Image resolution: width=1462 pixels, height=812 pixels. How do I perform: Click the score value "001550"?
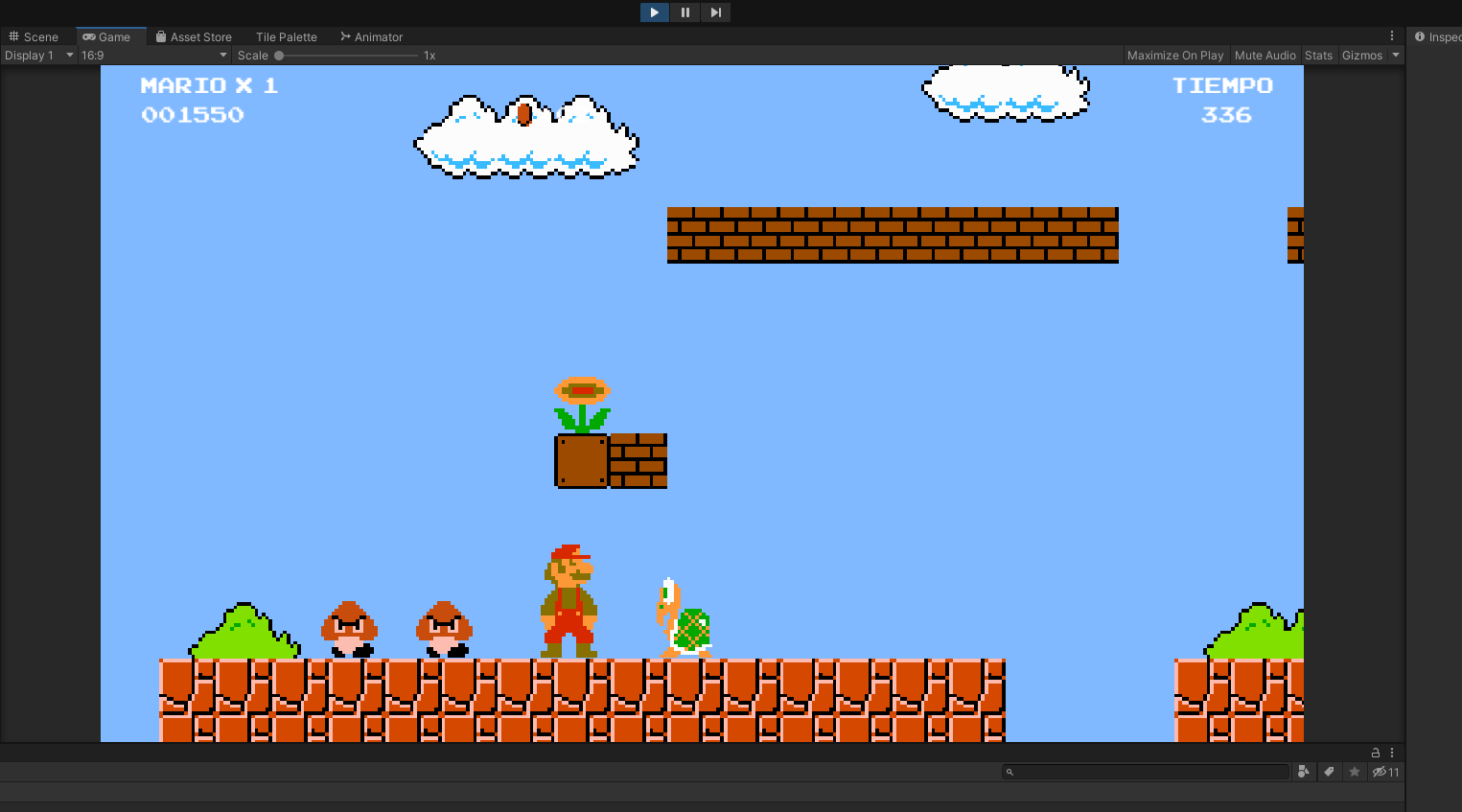click(193, 115)
